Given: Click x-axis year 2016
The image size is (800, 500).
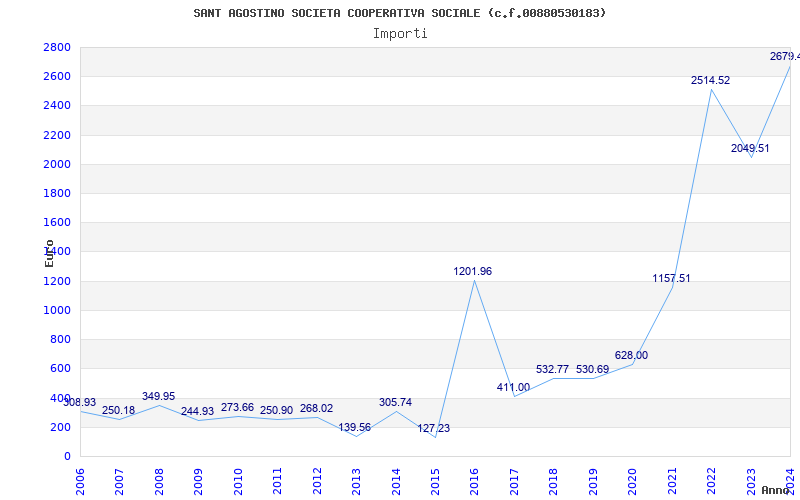Looking at the screenshot, I should [x=474, y=481].
